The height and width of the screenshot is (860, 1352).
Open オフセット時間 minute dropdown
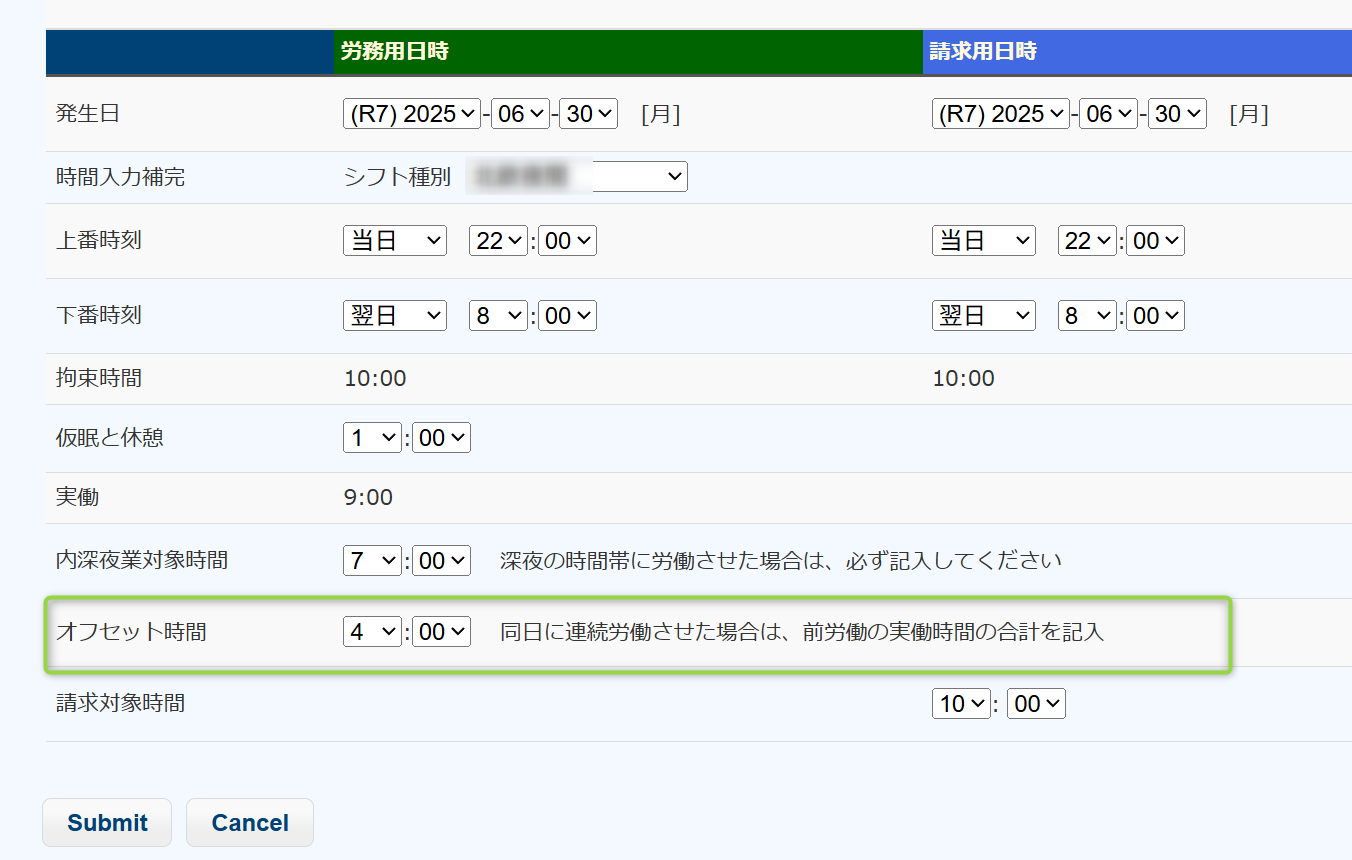[x=441, y=632]
